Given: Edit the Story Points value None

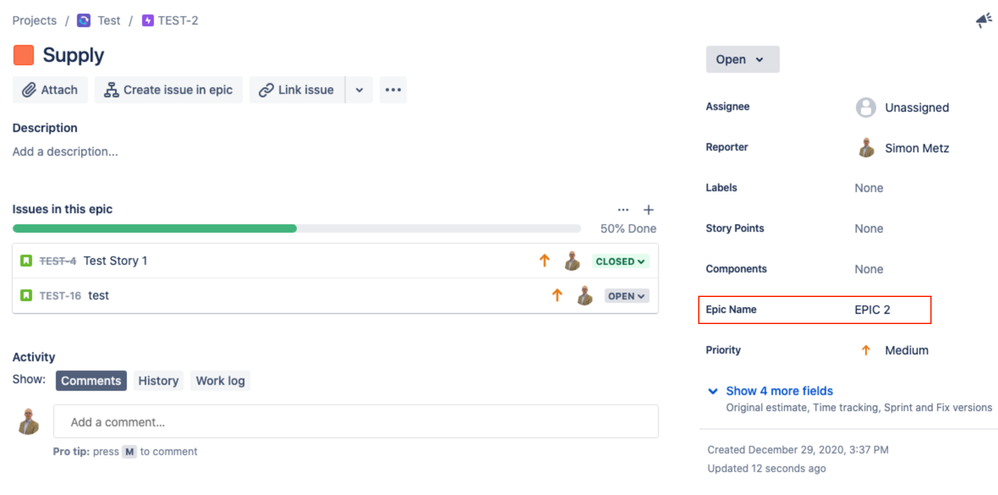Looking at the screenshot, I should coord(869,229).
